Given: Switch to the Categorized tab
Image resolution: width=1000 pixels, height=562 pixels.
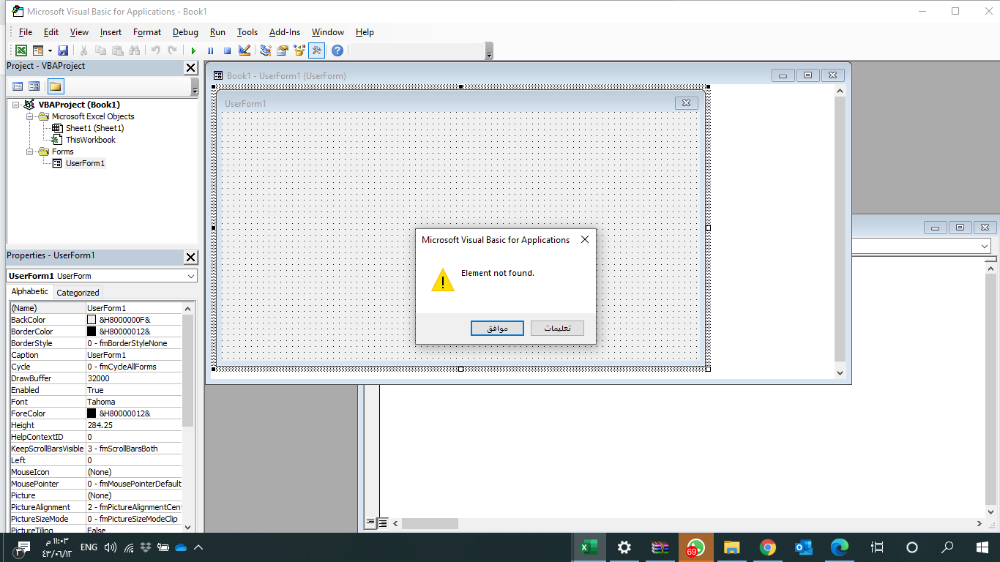Looking at the screenshot, I should pyautogui.click(x=78, y=293).
